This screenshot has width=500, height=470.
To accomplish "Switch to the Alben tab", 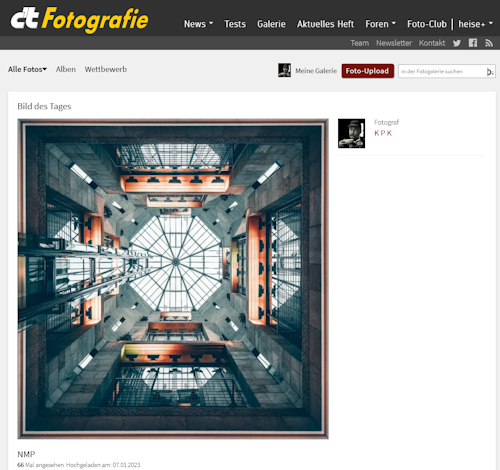I will point(66,69).
